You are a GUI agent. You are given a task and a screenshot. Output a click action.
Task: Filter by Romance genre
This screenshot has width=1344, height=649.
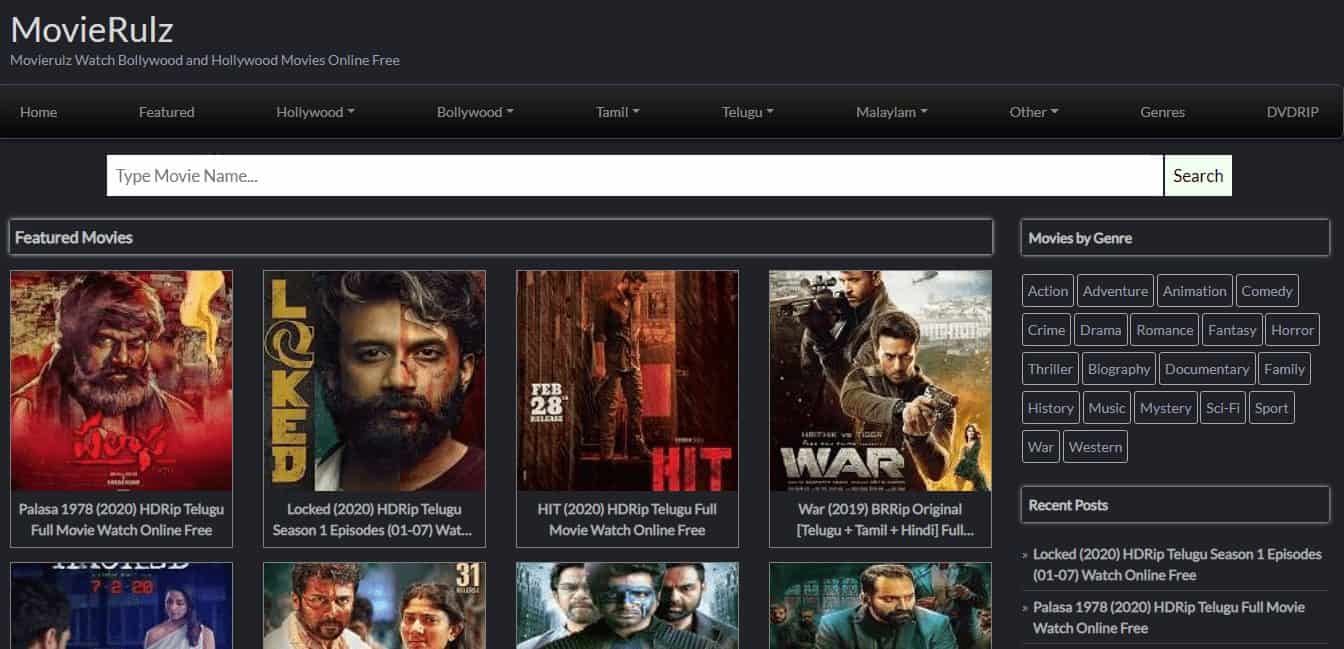[x=1165, y=330]
